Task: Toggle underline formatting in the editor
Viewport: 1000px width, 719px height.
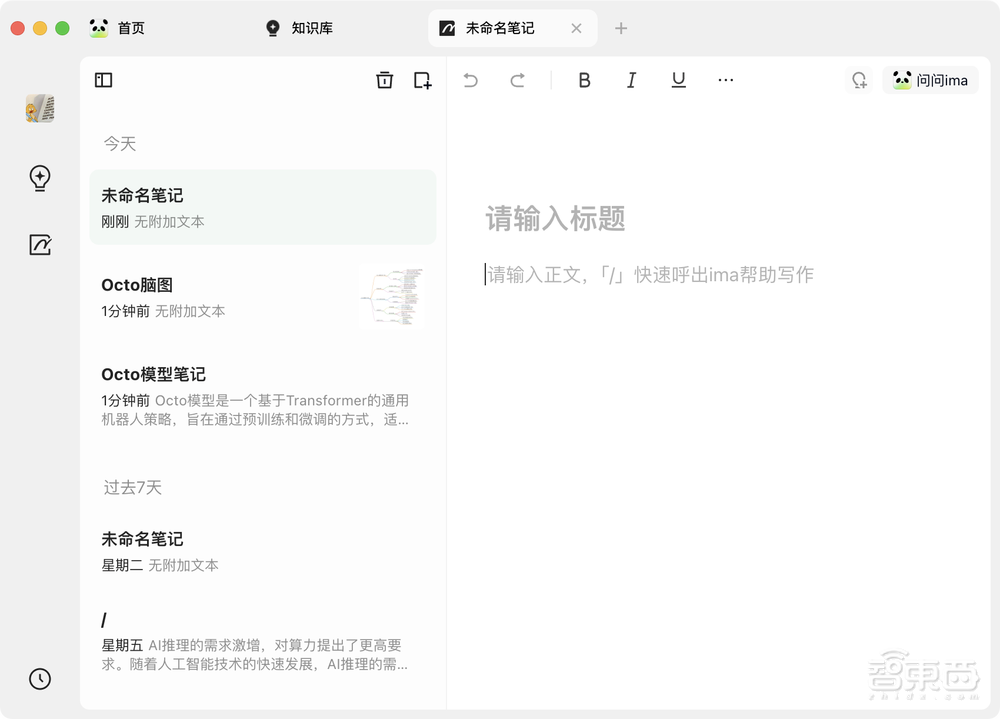Action: coord(678,80)
